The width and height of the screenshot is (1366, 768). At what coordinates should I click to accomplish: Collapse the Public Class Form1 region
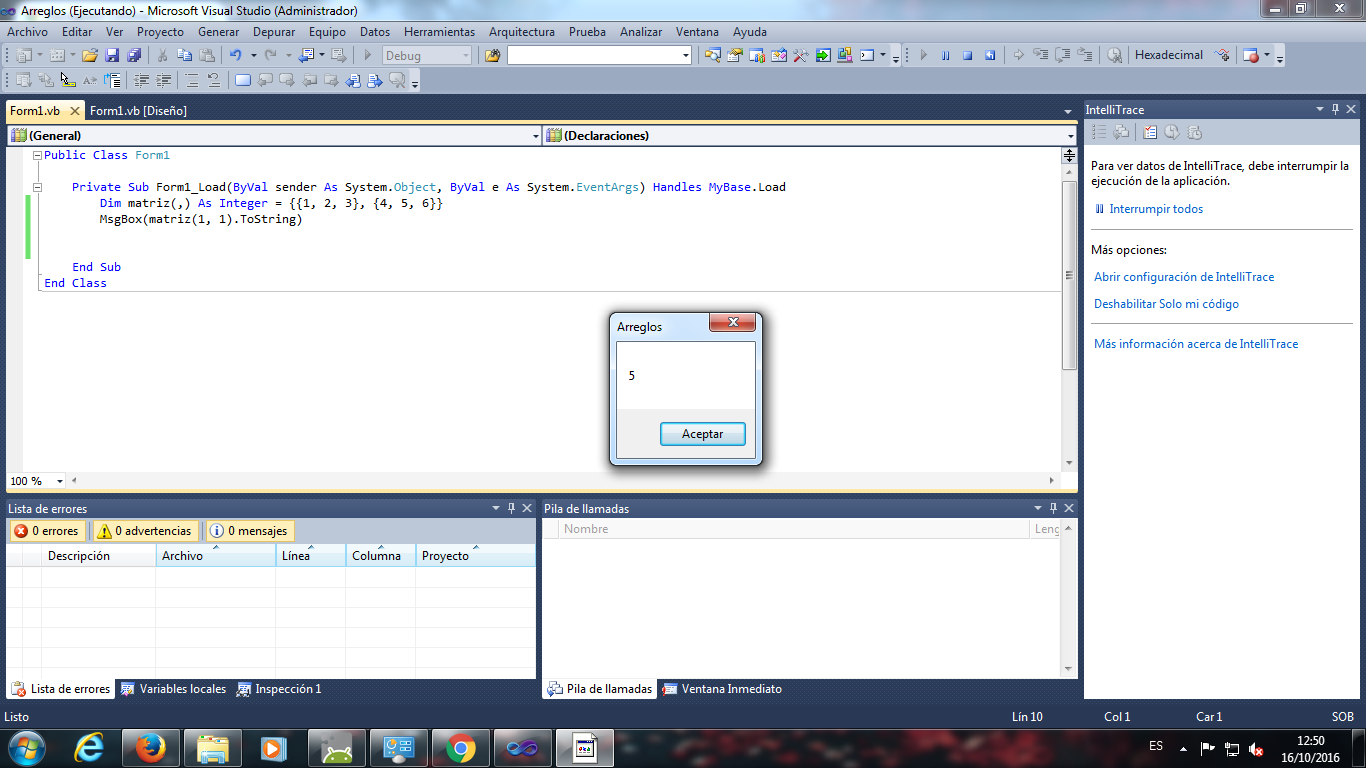coord(36,155)
